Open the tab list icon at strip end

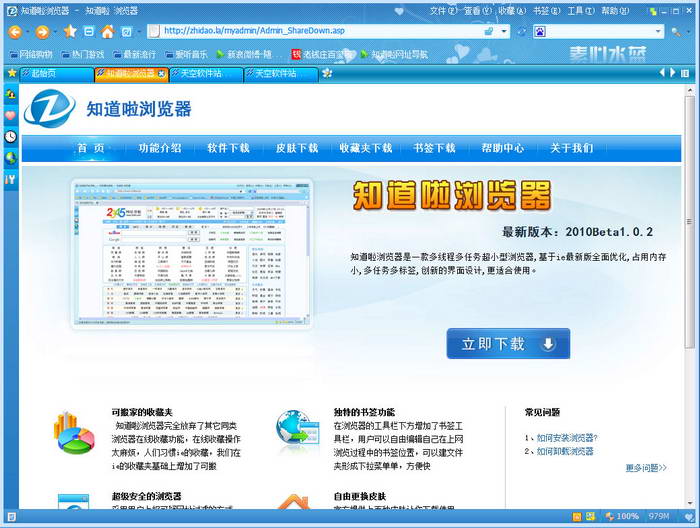[x=684, y=73]
